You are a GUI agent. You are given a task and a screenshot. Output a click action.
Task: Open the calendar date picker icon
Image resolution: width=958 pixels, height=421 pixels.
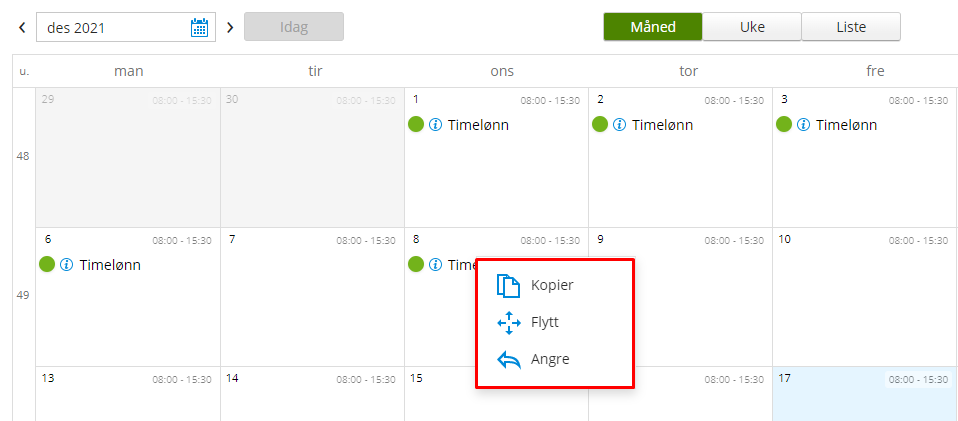(x=200, y=27)
